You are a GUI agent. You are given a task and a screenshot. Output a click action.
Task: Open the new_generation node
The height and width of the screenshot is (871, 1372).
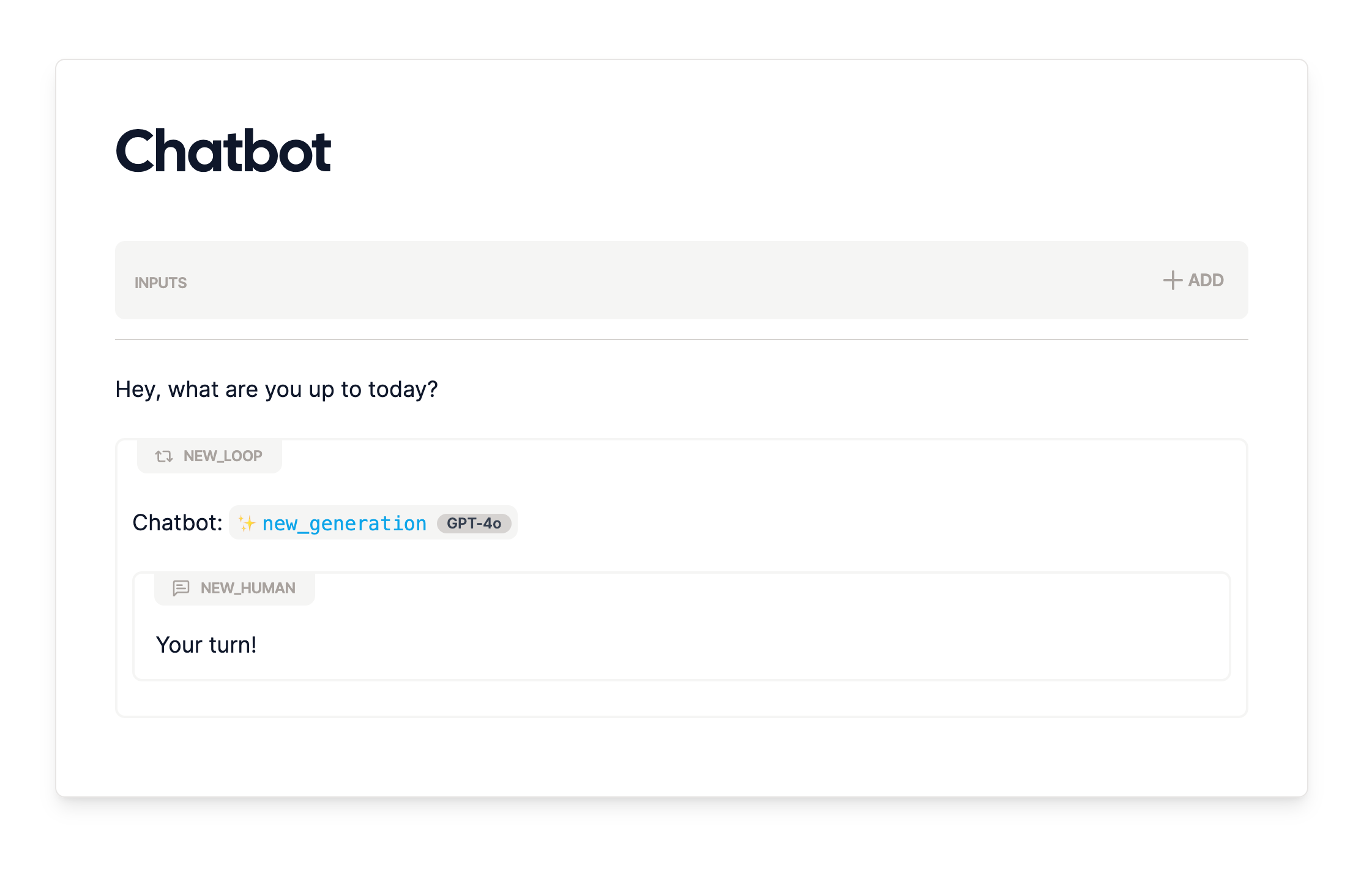coord(344,523)
